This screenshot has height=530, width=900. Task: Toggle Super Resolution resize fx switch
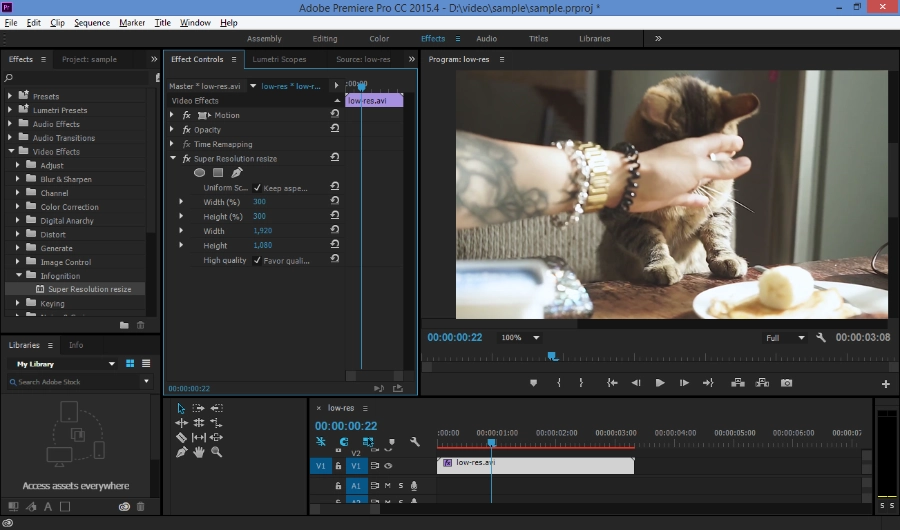tap(187, 158)
